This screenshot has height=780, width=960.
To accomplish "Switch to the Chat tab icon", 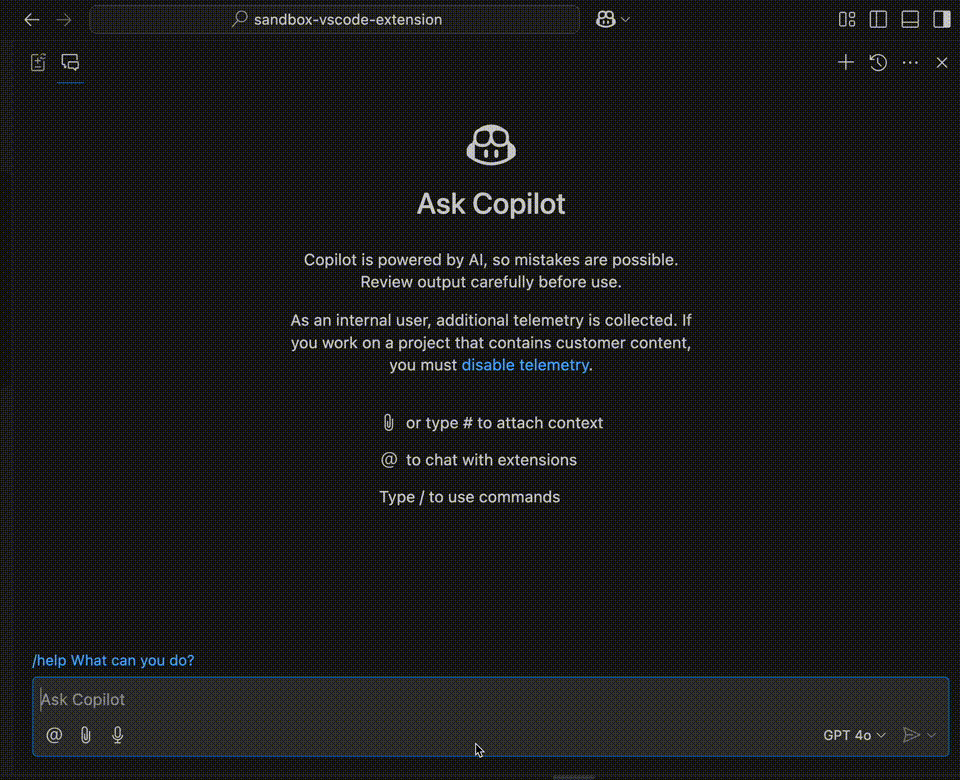I will pyautogui.click(x=70, y=62).
